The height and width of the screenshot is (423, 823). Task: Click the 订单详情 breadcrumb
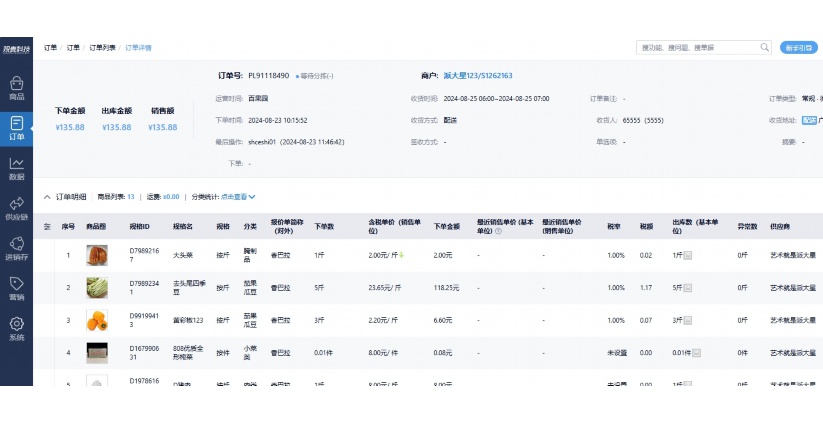(x=138, y=48)
